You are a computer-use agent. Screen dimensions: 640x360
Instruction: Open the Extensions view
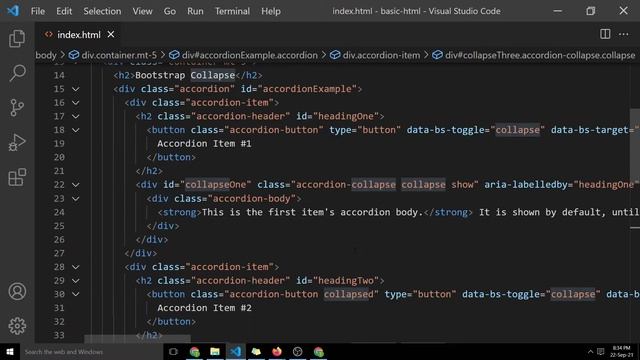pos(17,177)
